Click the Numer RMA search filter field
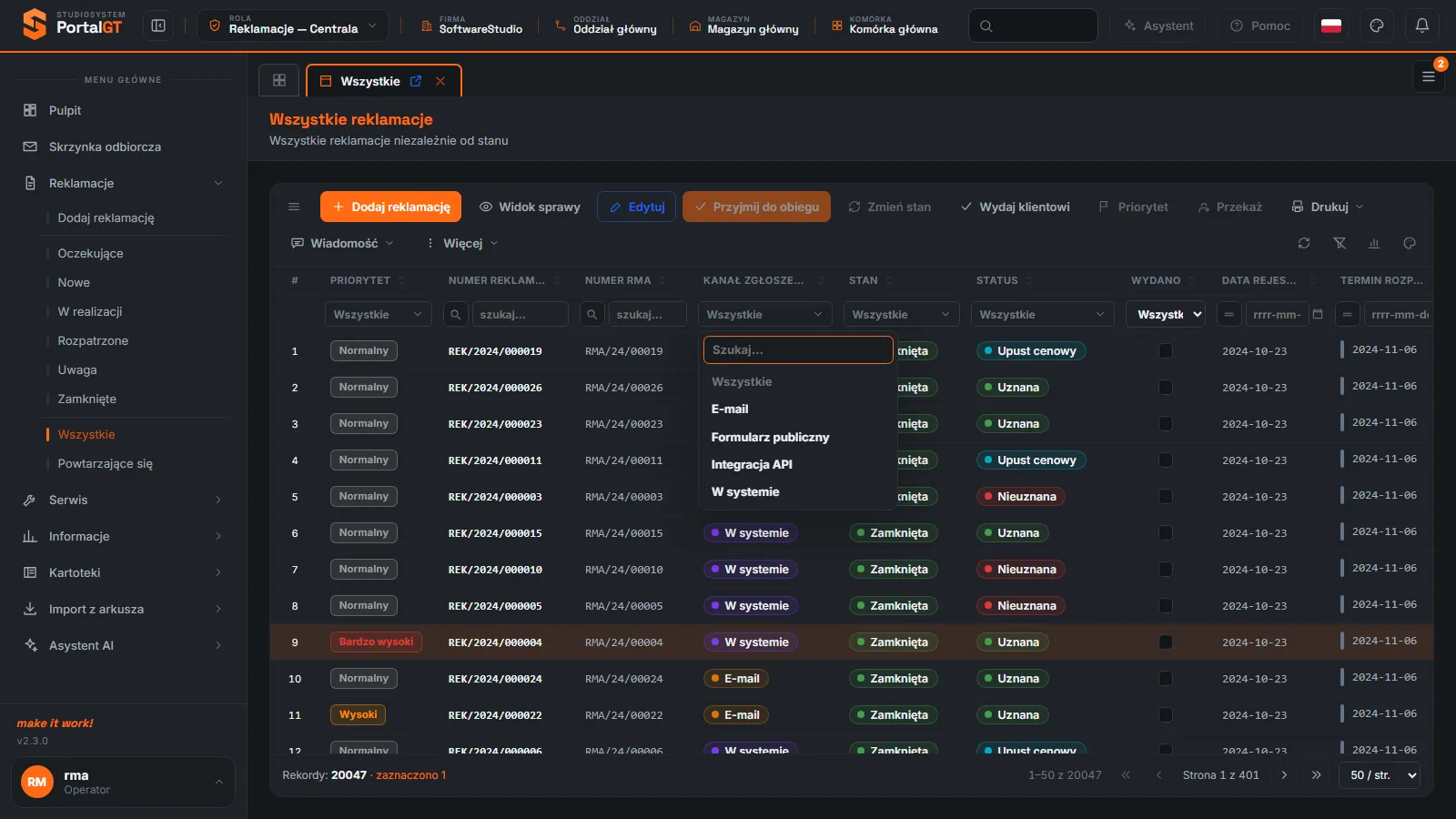The image size is (1456, 819). click(x=647, y=314)
